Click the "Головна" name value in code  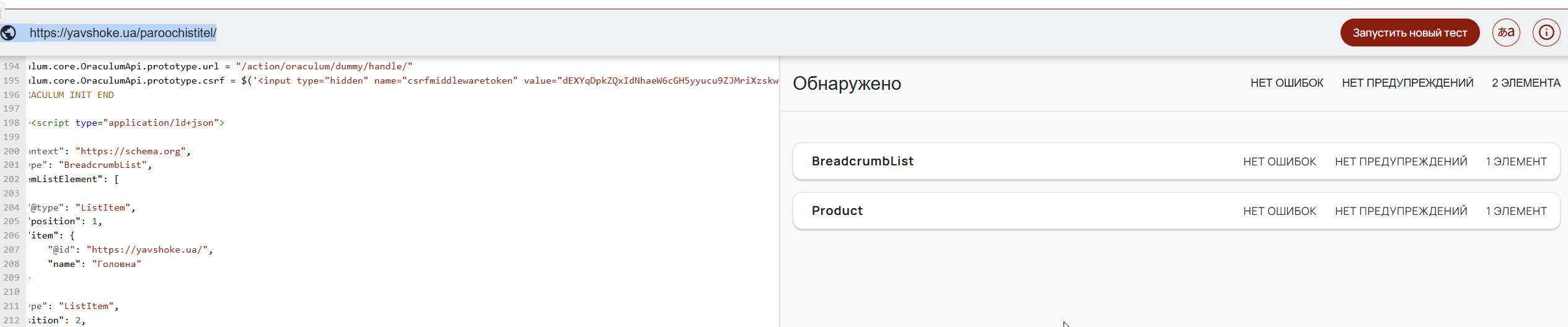coord(117,264)
